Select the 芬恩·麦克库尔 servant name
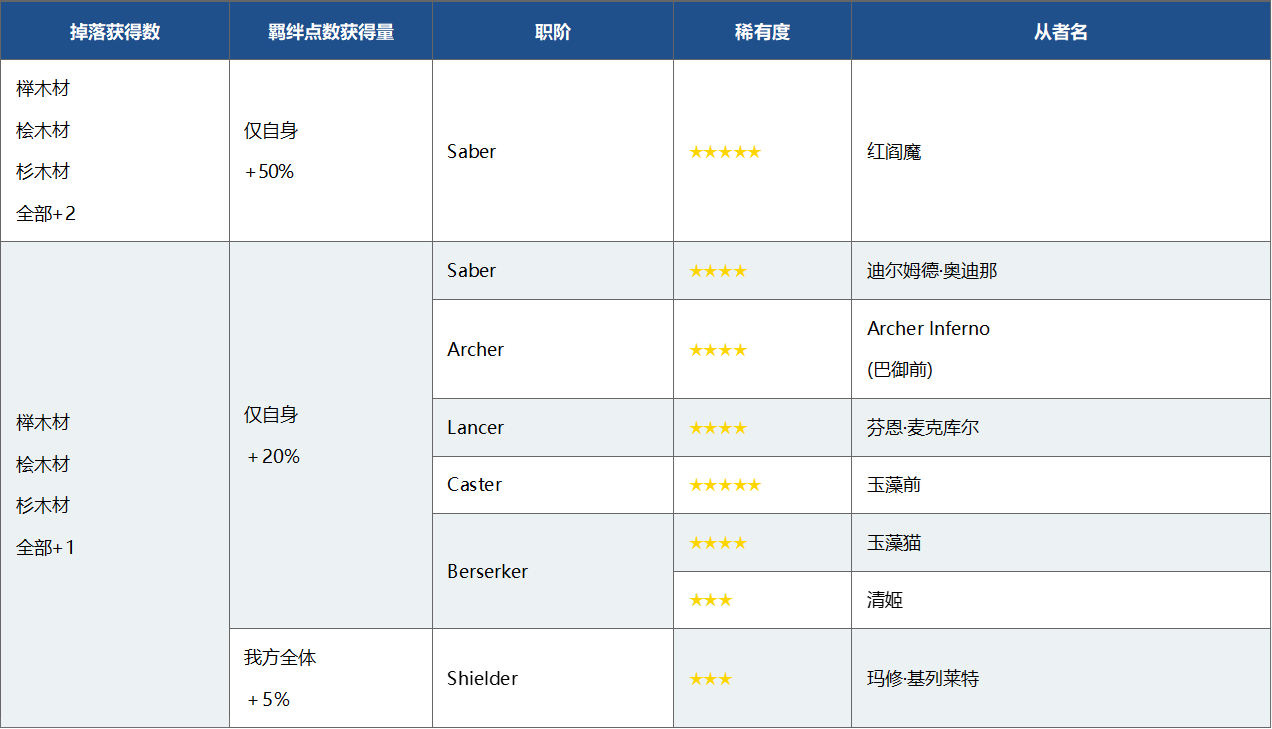 click(923, 428)
